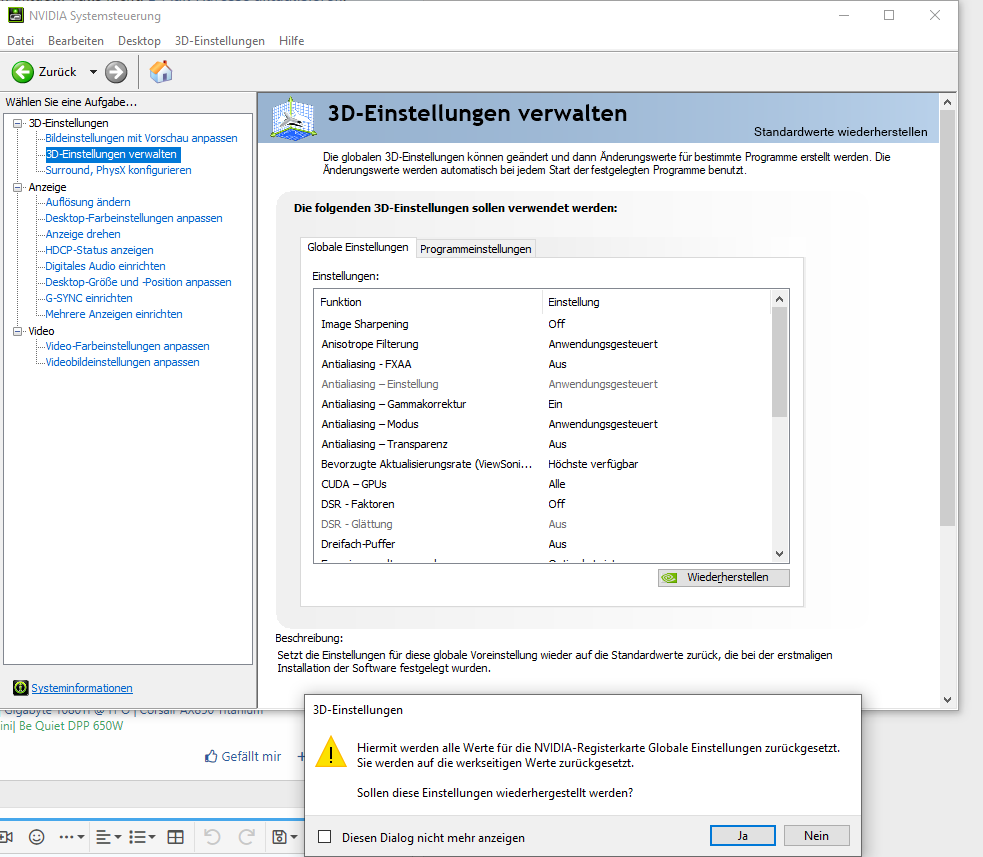
Task: Cancel the reset with Nein button
Action: point(816,836)
